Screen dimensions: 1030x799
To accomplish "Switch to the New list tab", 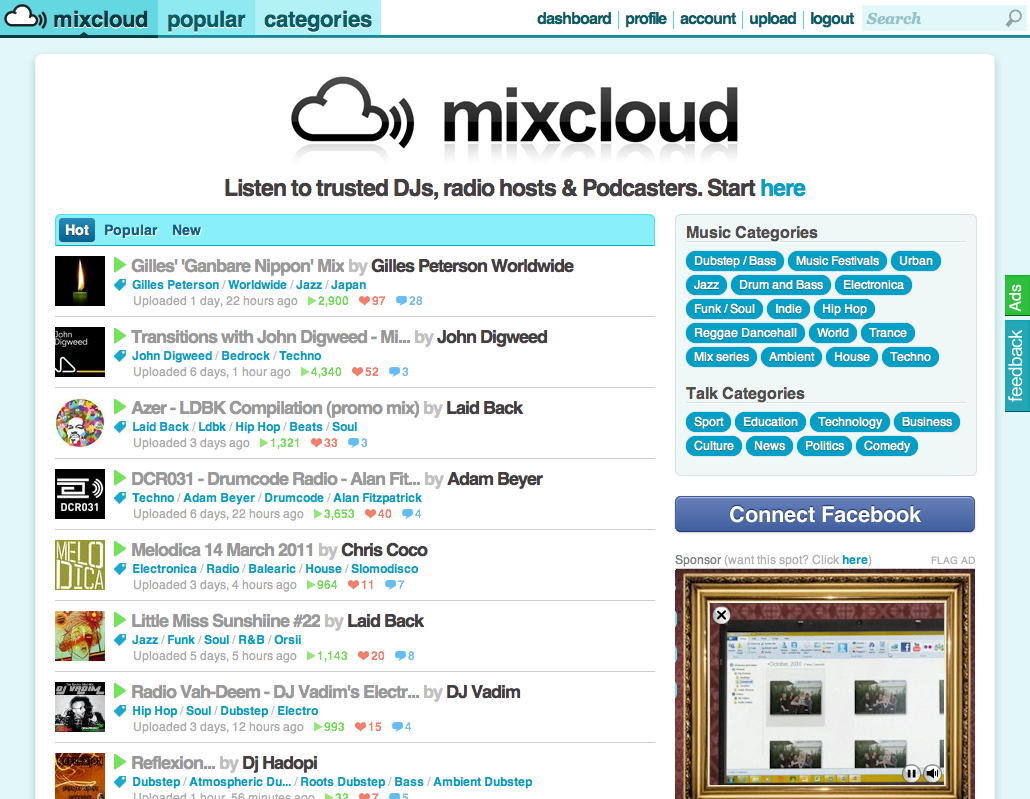I will tap(186, 230).
